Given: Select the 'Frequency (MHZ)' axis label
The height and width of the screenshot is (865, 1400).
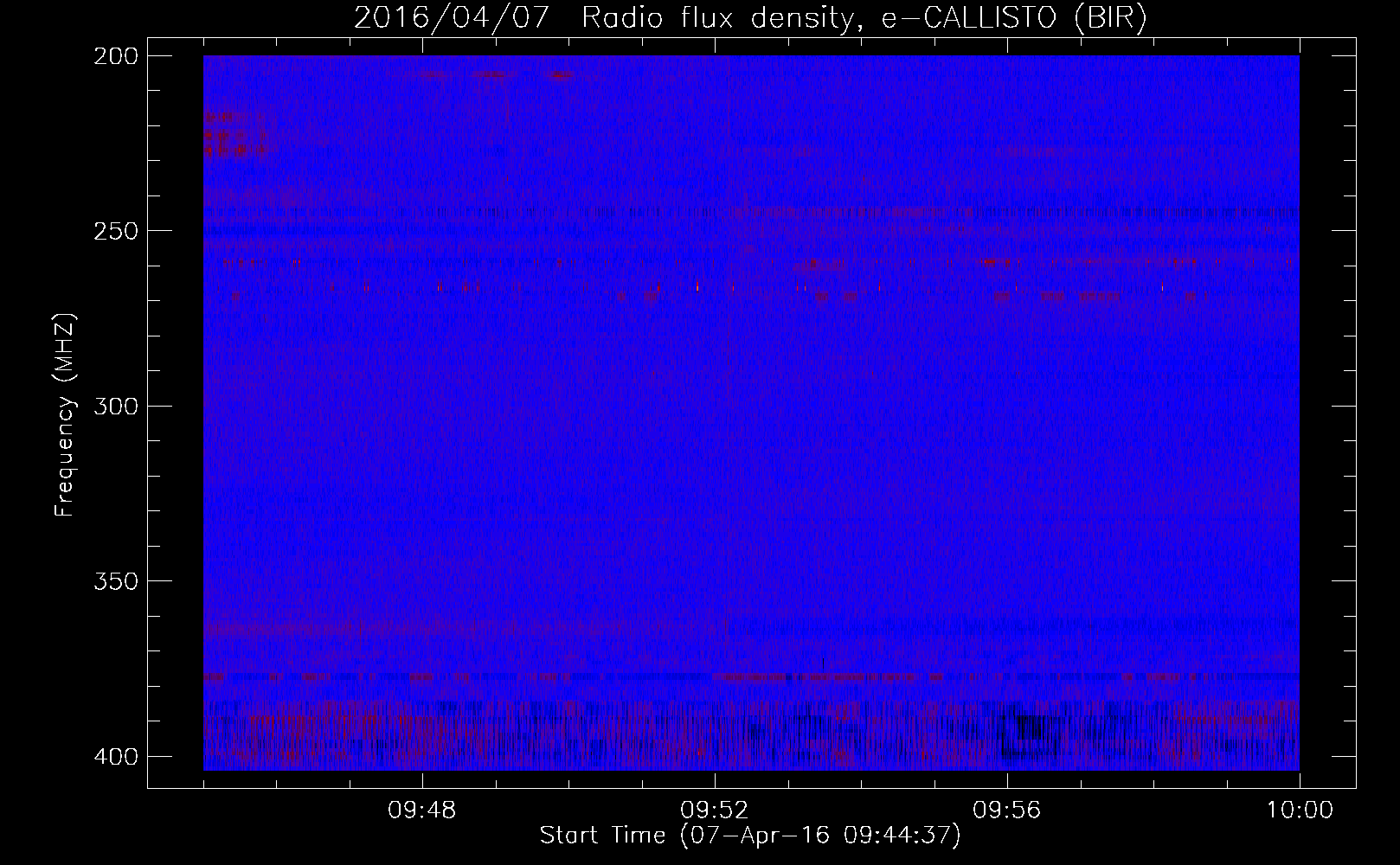Looking at the screenshot, I should [65, 415].
